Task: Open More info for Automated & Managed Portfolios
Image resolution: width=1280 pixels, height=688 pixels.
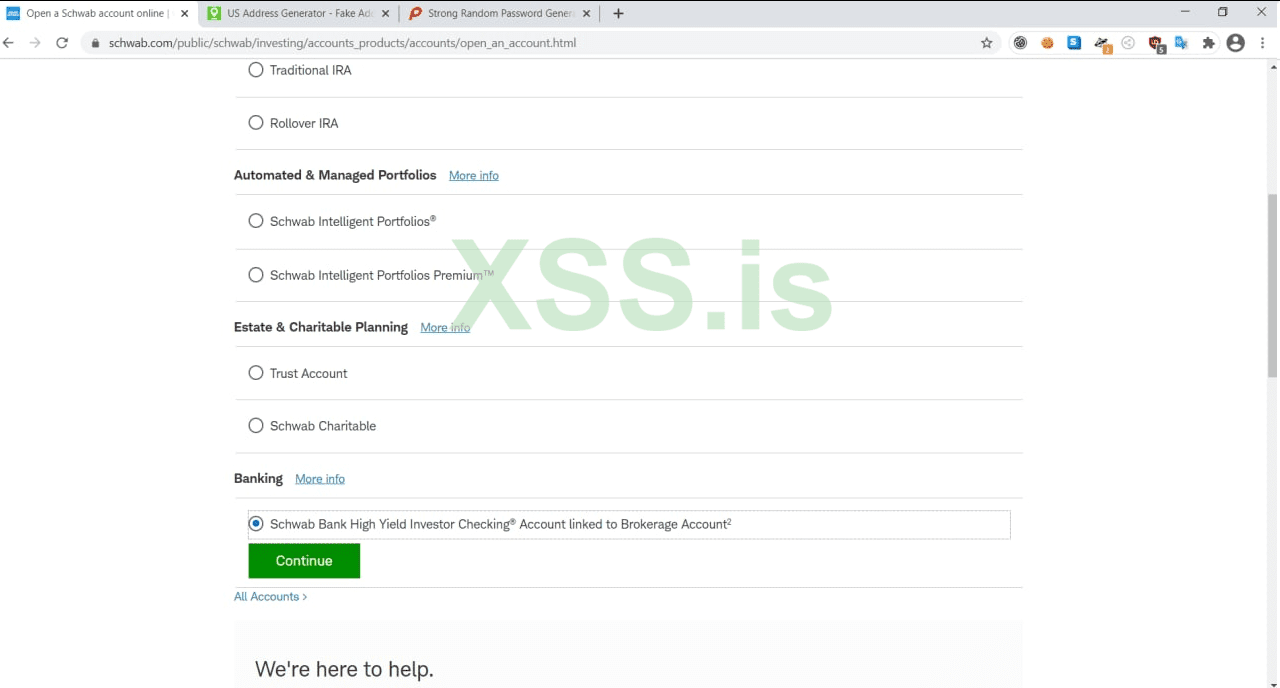Action: click(x=474, y=175)
